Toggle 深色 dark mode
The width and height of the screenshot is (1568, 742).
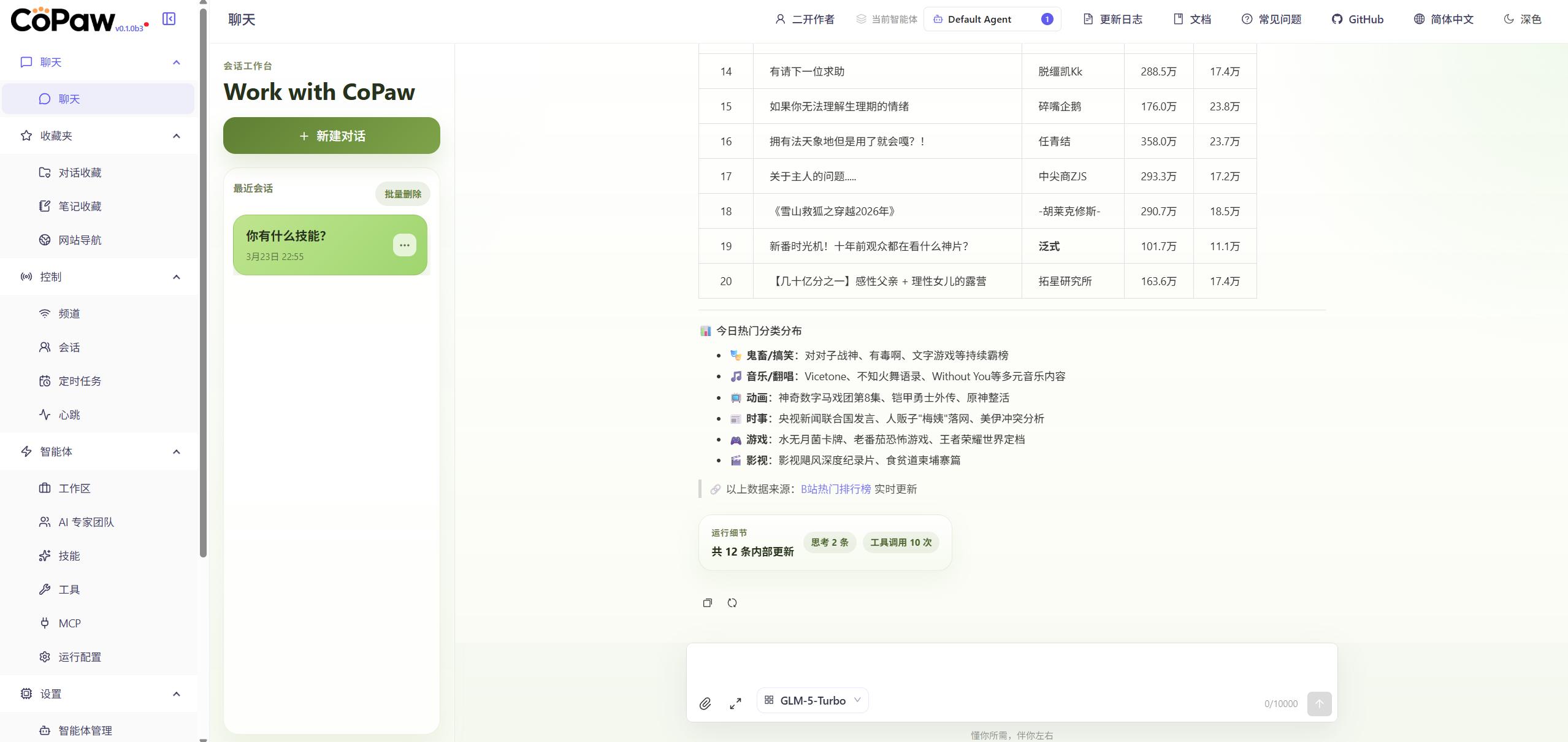(x=1523, y=19)
